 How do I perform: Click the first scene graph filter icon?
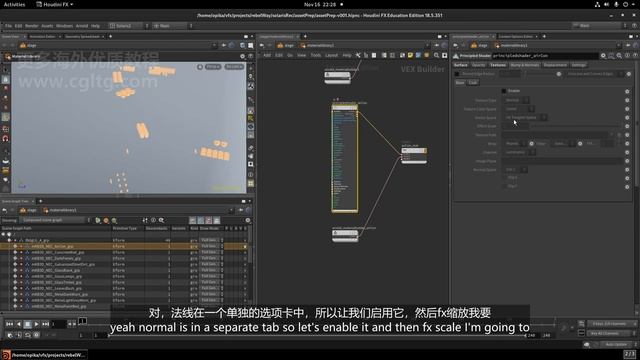(x=98, y=220)
